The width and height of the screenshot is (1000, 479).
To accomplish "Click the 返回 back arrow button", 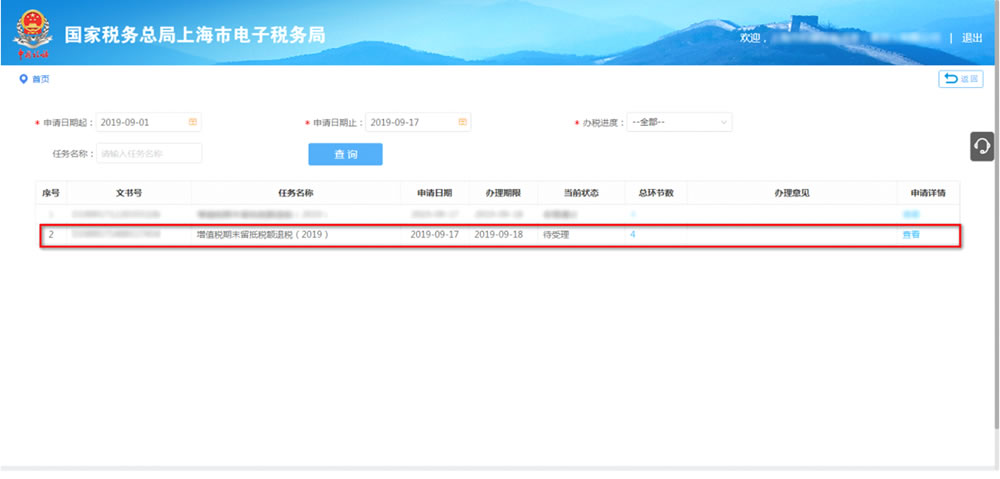I will [960, 79].
